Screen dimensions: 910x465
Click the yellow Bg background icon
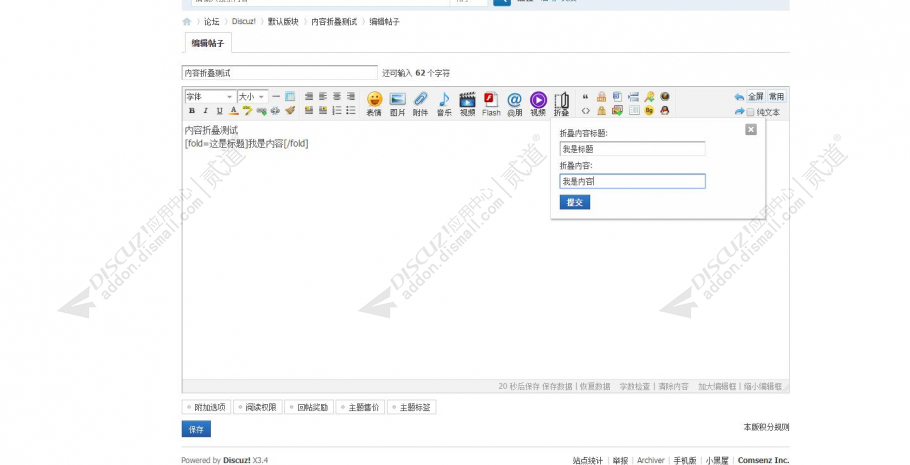point(649,110)
